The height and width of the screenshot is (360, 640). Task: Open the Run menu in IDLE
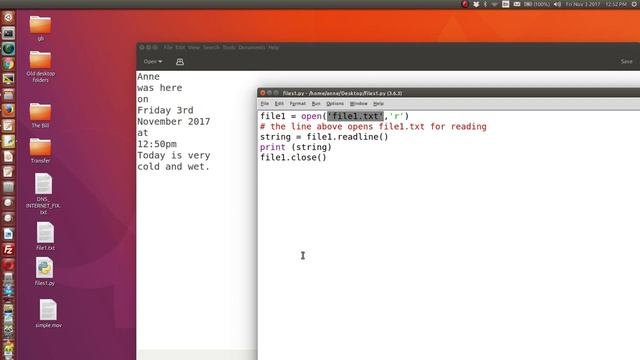pyautogui.click(x=316, y=104)
